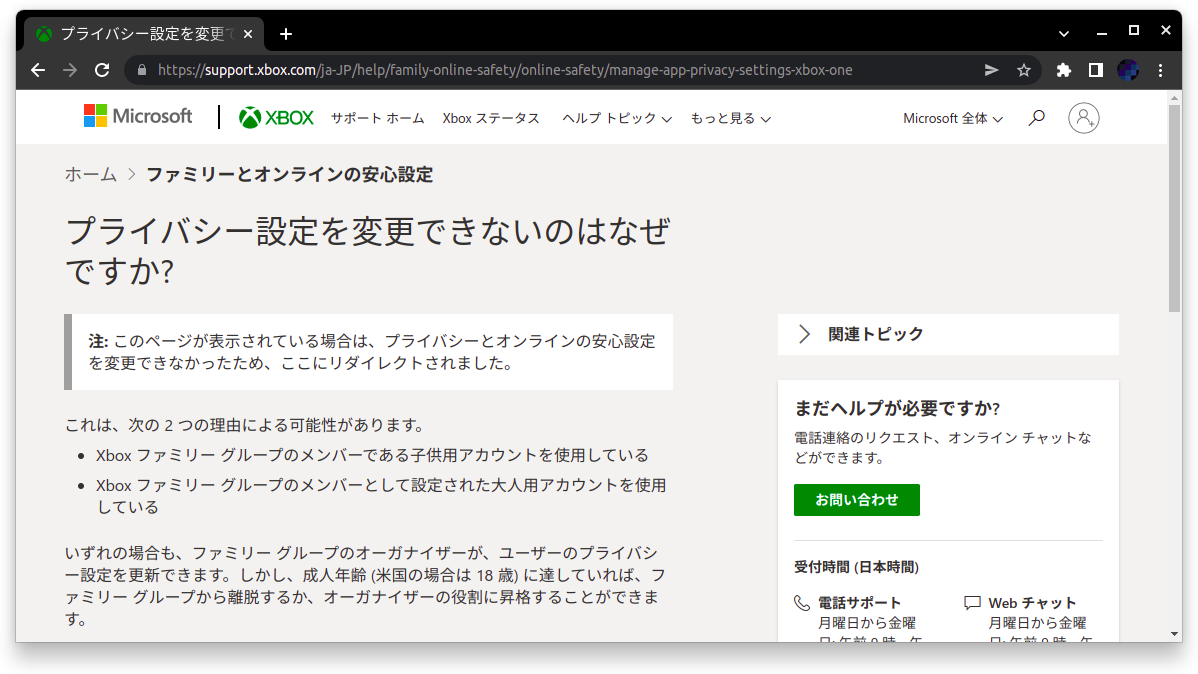
Task: Open the ヘルプ トピック dropdown
Action: 616,117
